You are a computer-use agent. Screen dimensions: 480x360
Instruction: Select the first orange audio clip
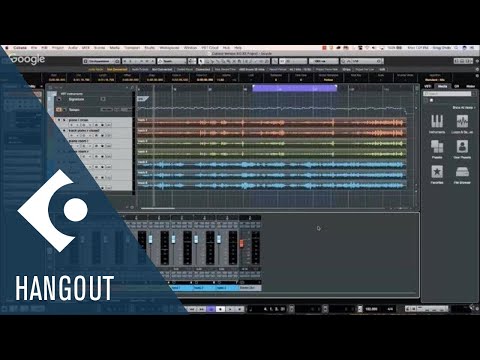(272, 122)
